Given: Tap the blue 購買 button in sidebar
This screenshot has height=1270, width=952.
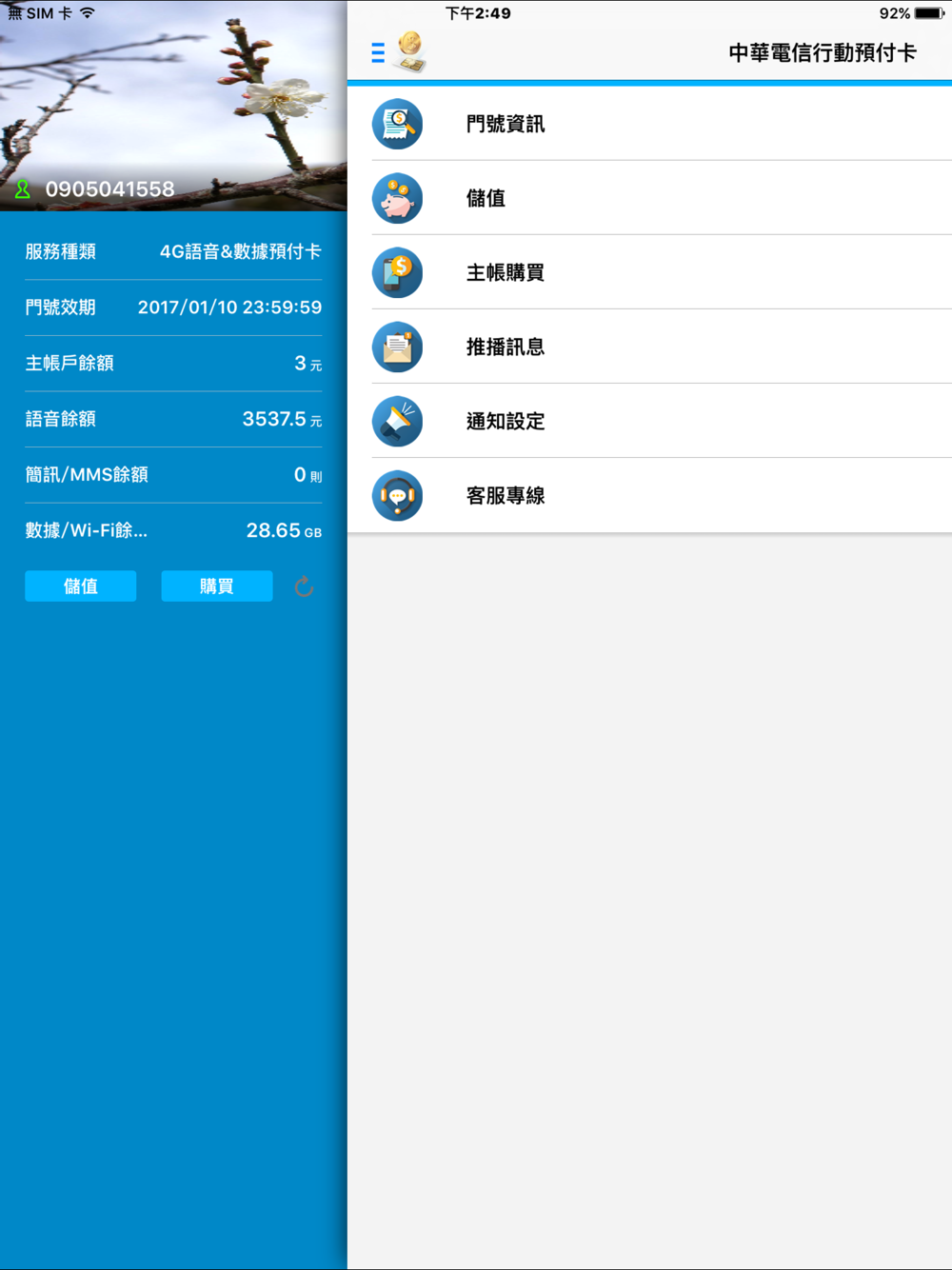Looking at the screenshot, I should pos(217,586).
